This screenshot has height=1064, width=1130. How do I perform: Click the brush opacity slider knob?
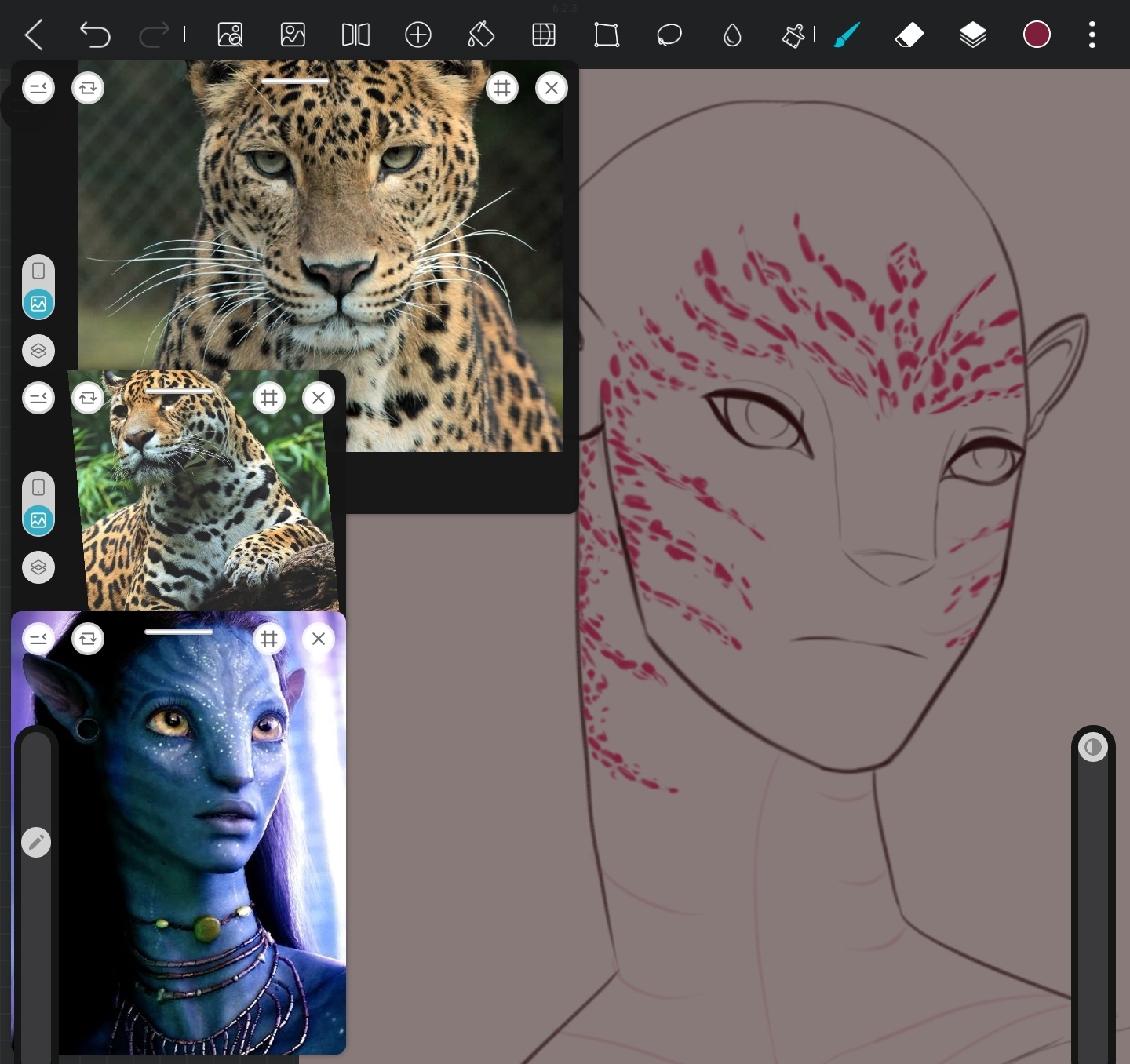1092,747
